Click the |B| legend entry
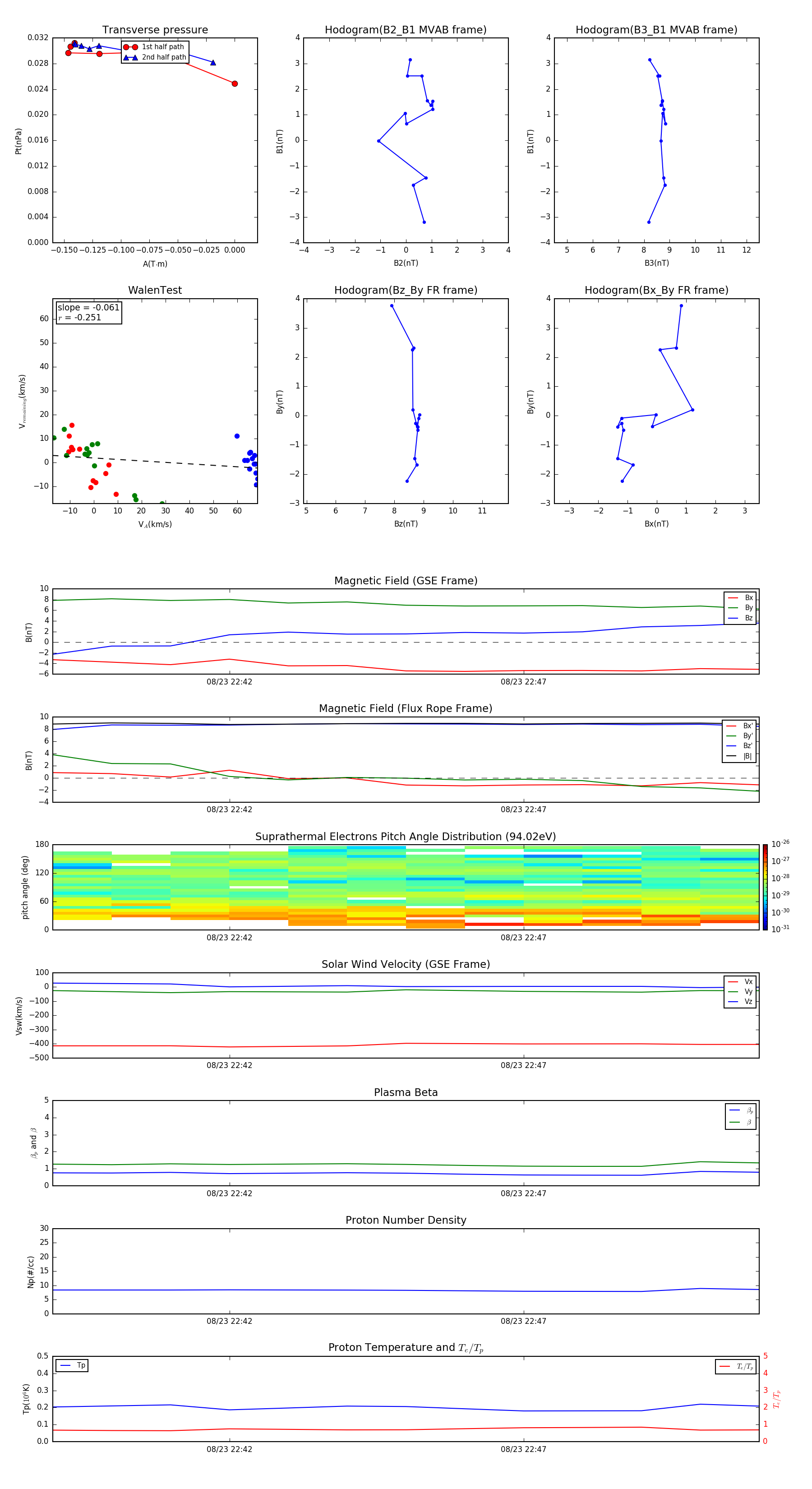Image resolution: width=812 pixels, height=1489 pixels. click(740, 757)
